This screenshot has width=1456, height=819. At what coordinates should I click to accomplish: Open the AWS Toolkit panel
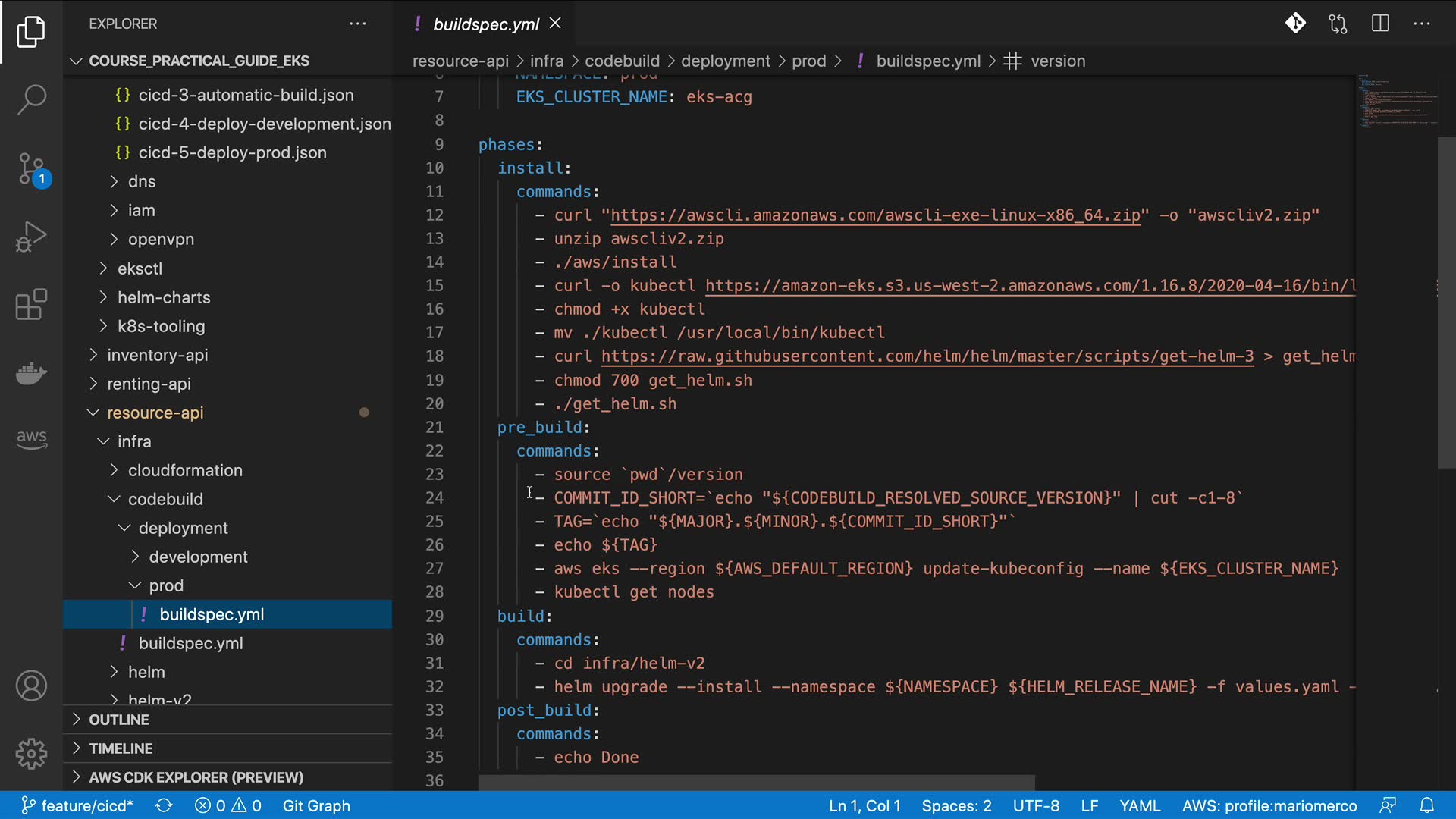point(31,438)
